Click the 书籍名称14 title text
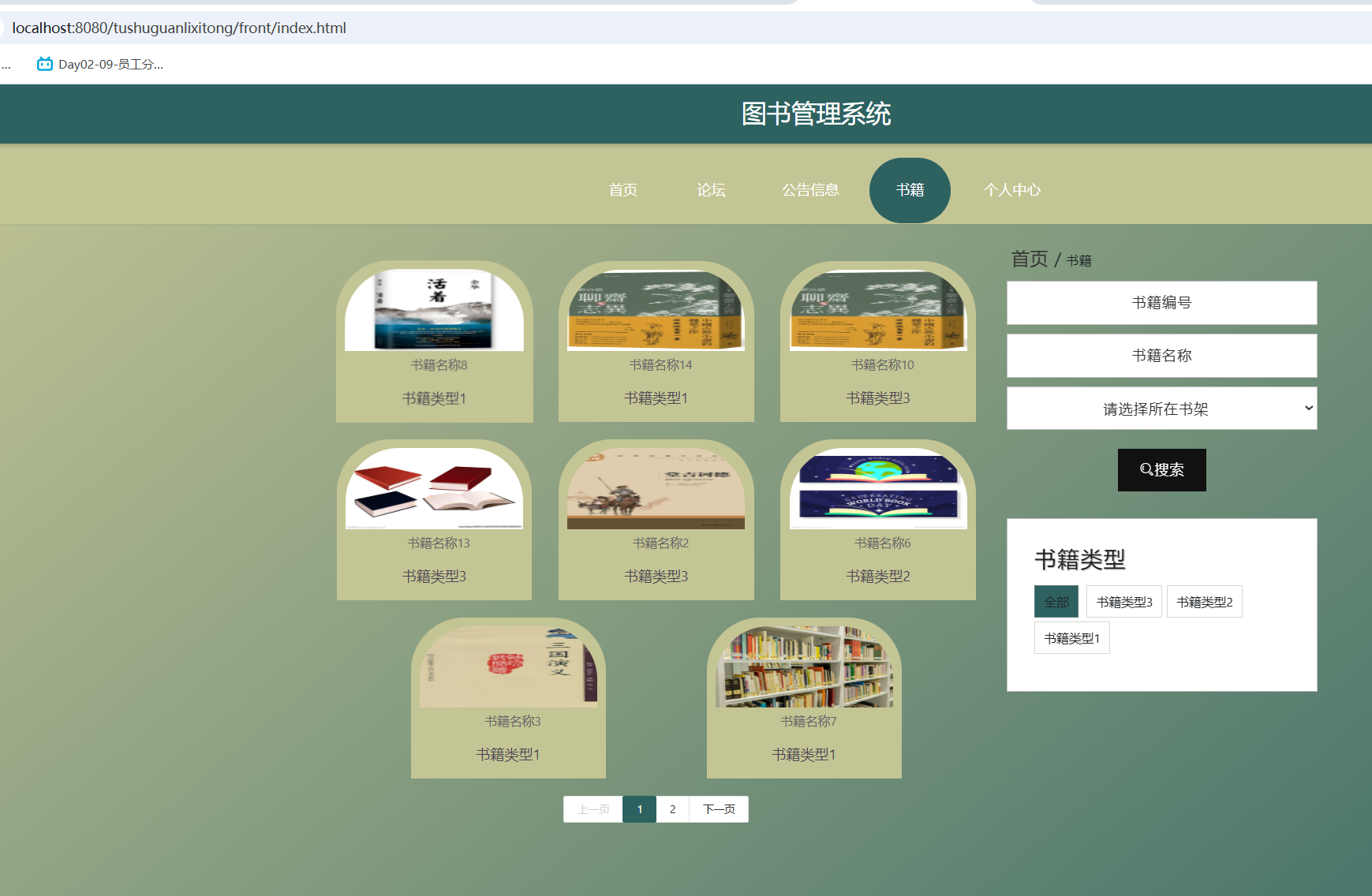Image resolution: width=1372 pixels, height=896 pixels. tap(660, 365)
